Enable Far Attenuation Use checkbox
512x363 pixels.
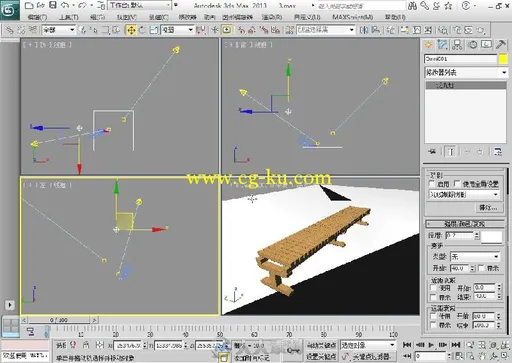pos(434,316)
